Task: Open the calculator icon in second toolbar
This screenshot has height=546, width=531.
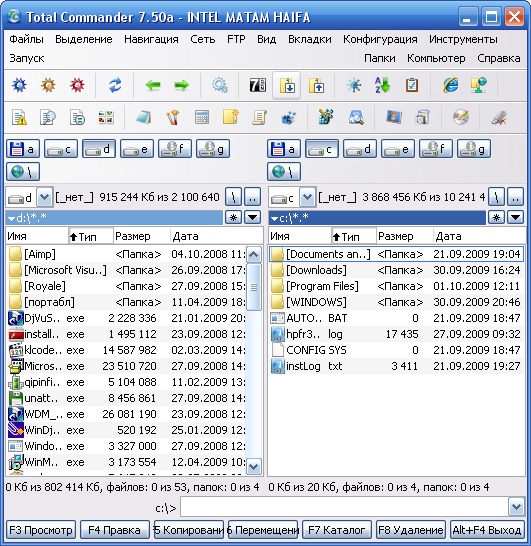Action: pyautogui.click(x=202, y=118)
